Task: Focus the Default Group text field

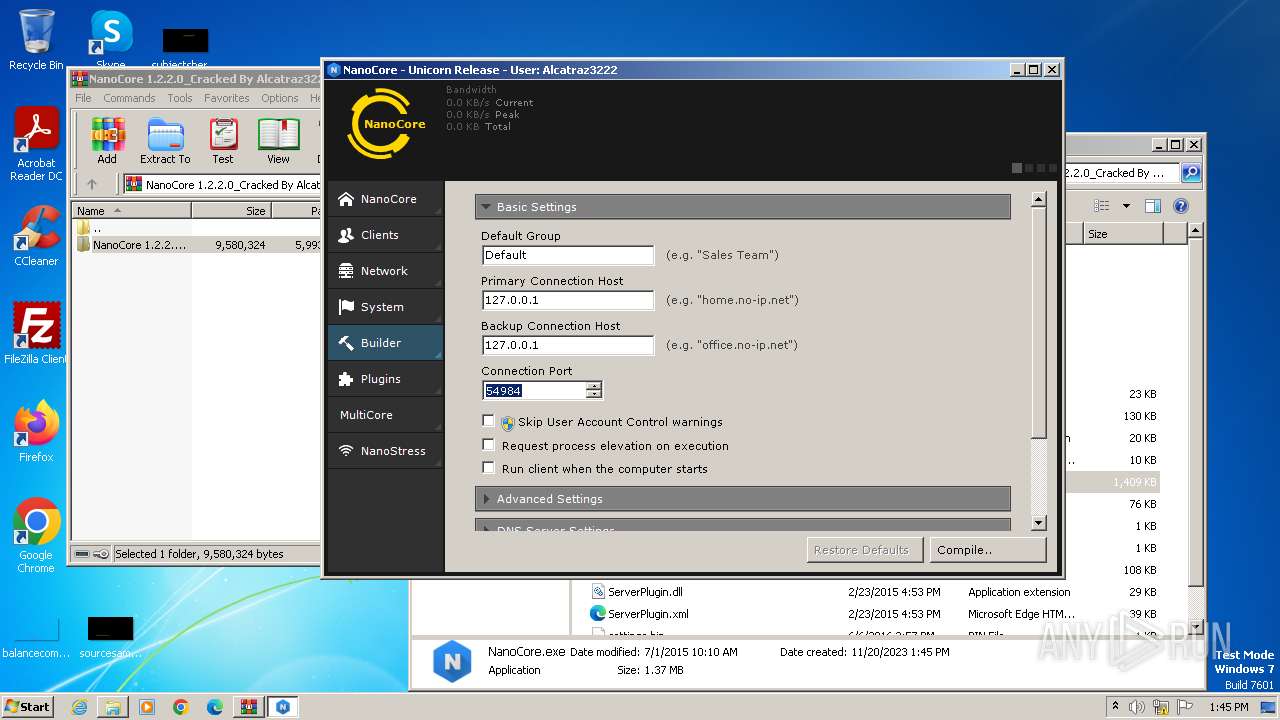Action: 568,255
